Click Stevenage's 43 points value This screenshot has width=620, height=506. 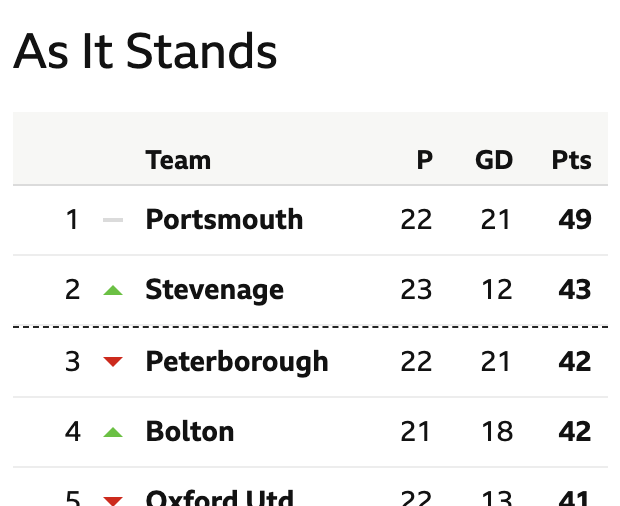coord(575,290)
